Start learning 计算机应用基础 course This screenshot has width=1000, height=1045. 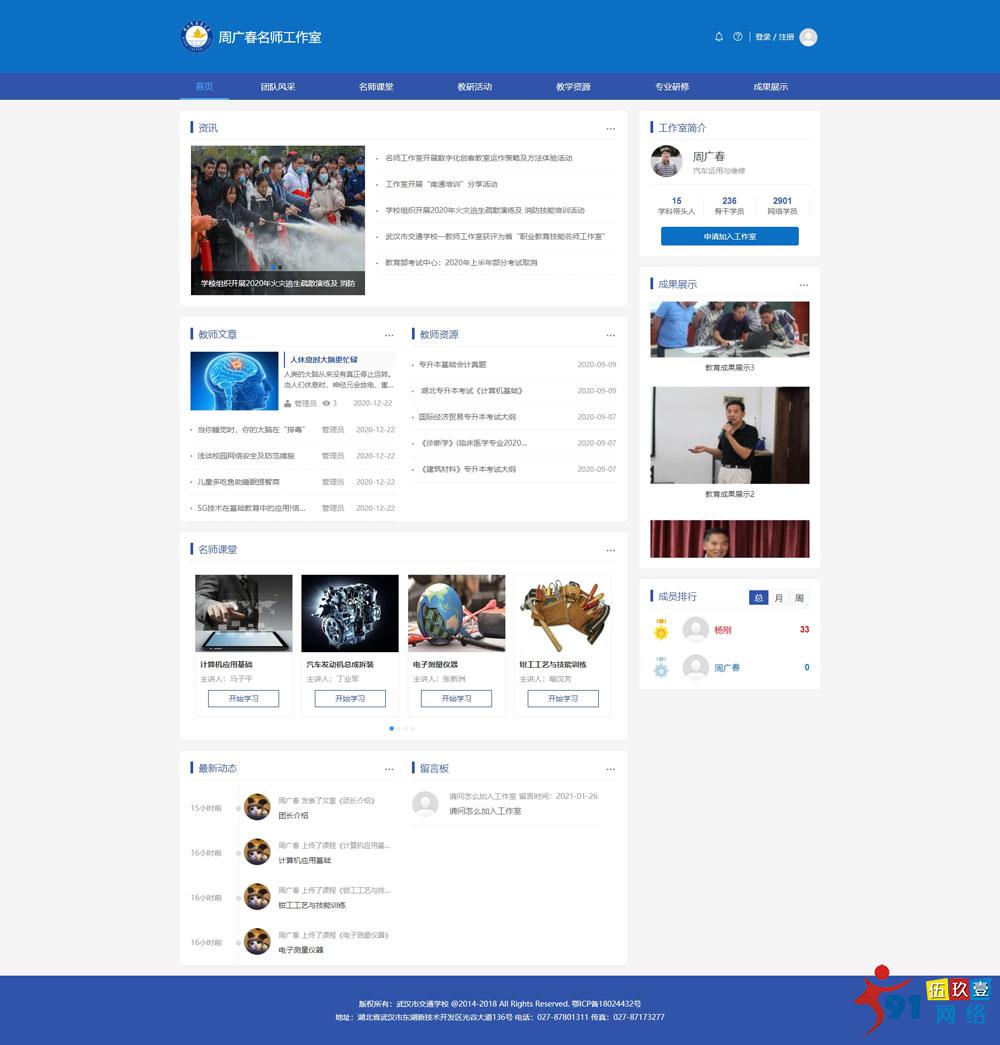(243, 698)
